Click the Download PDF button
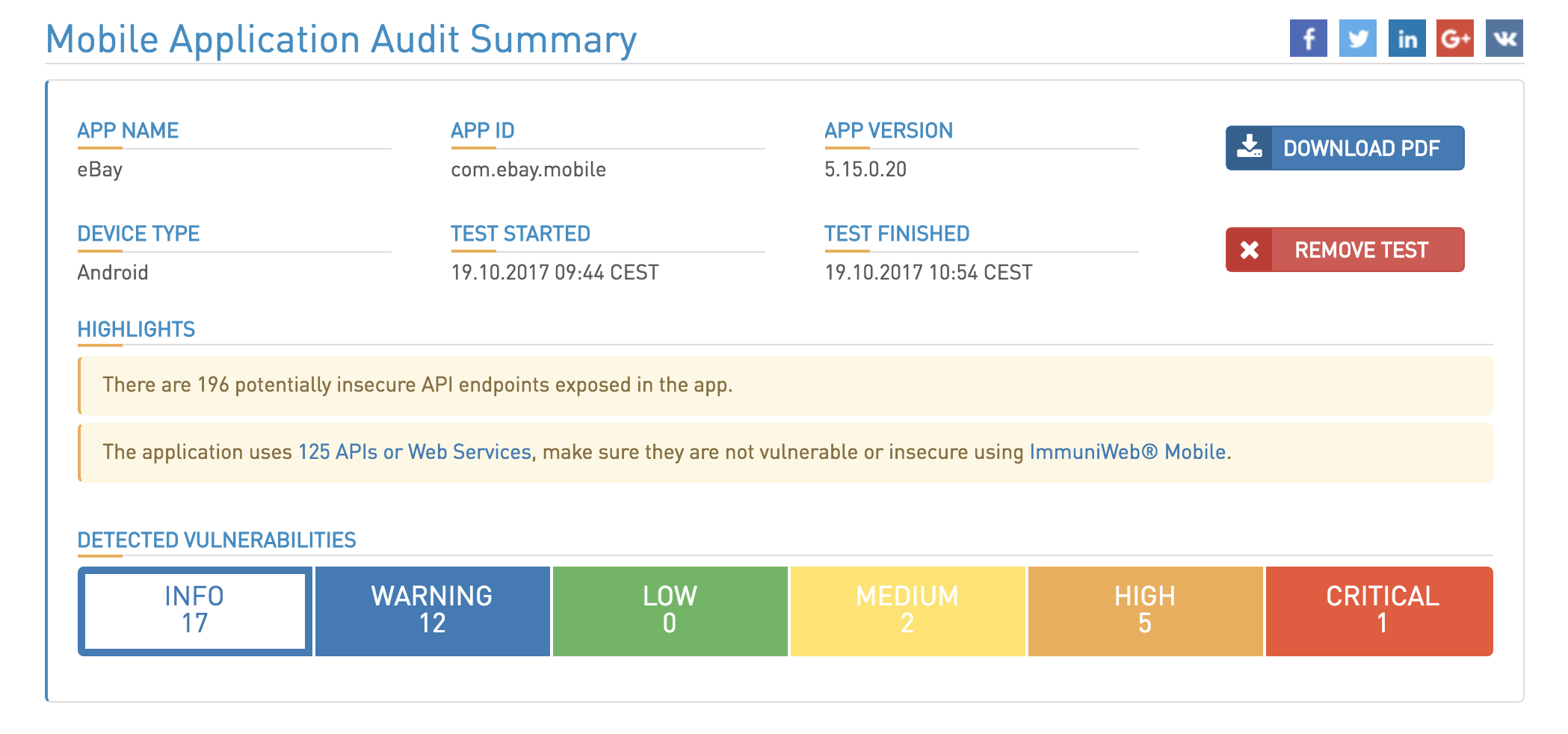 coord(1345,148)
